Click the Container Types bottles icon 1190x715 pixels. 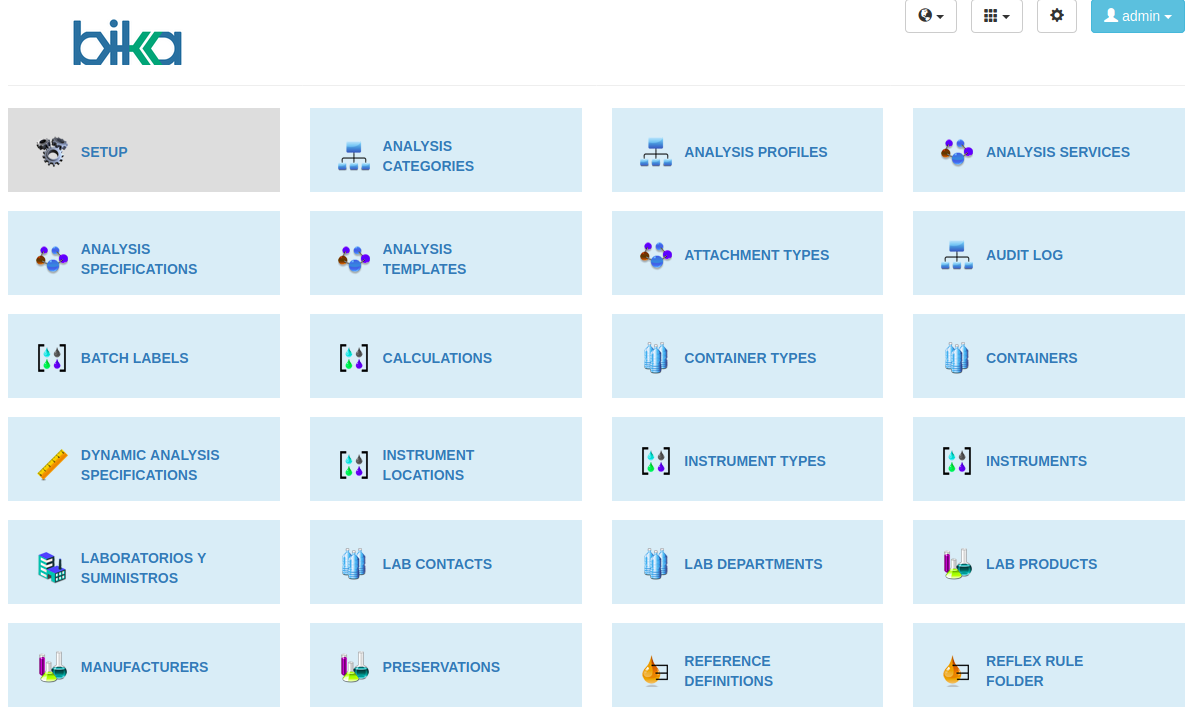click(x=655, y=358)
